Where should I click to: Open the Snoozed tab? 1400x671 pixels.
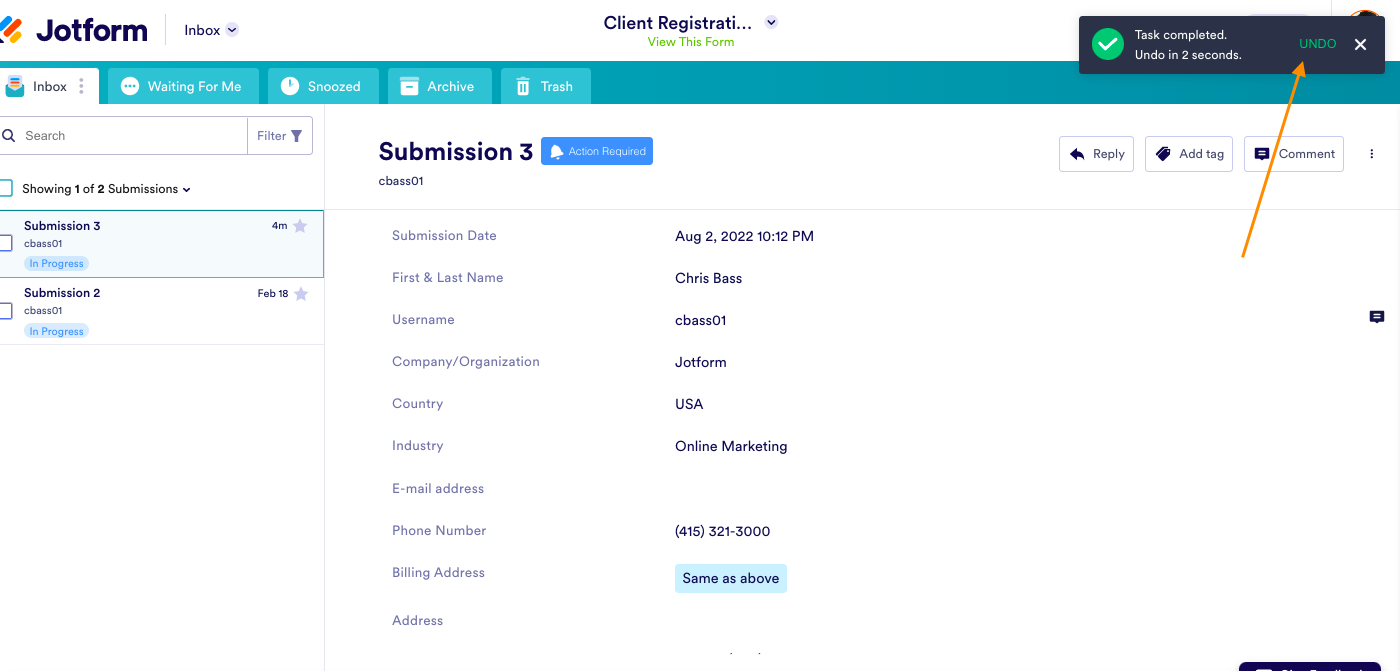point(321,87)
